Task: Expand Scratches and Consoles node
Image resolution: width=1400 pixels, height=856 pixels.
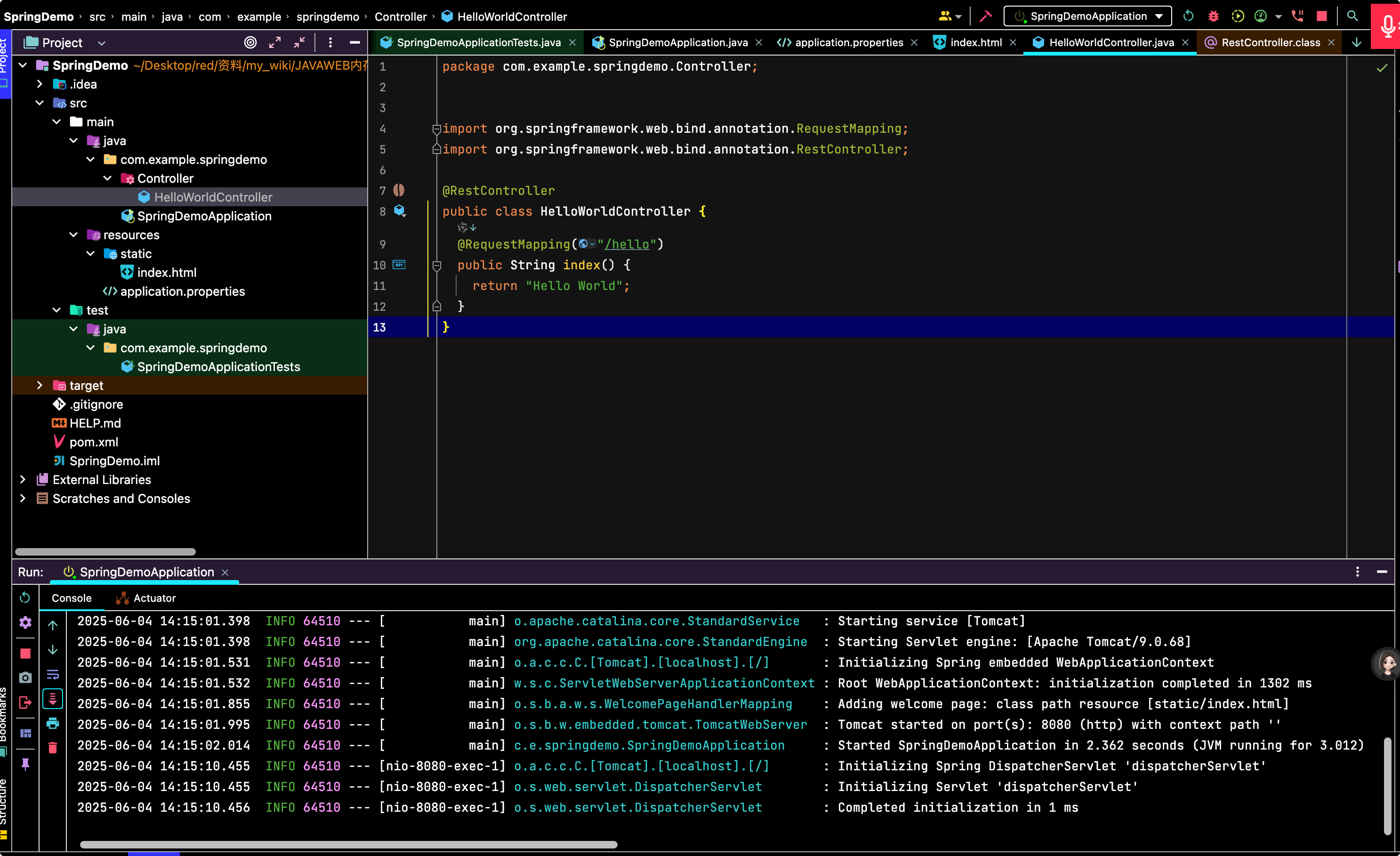Action: click(x=23, y=499)
